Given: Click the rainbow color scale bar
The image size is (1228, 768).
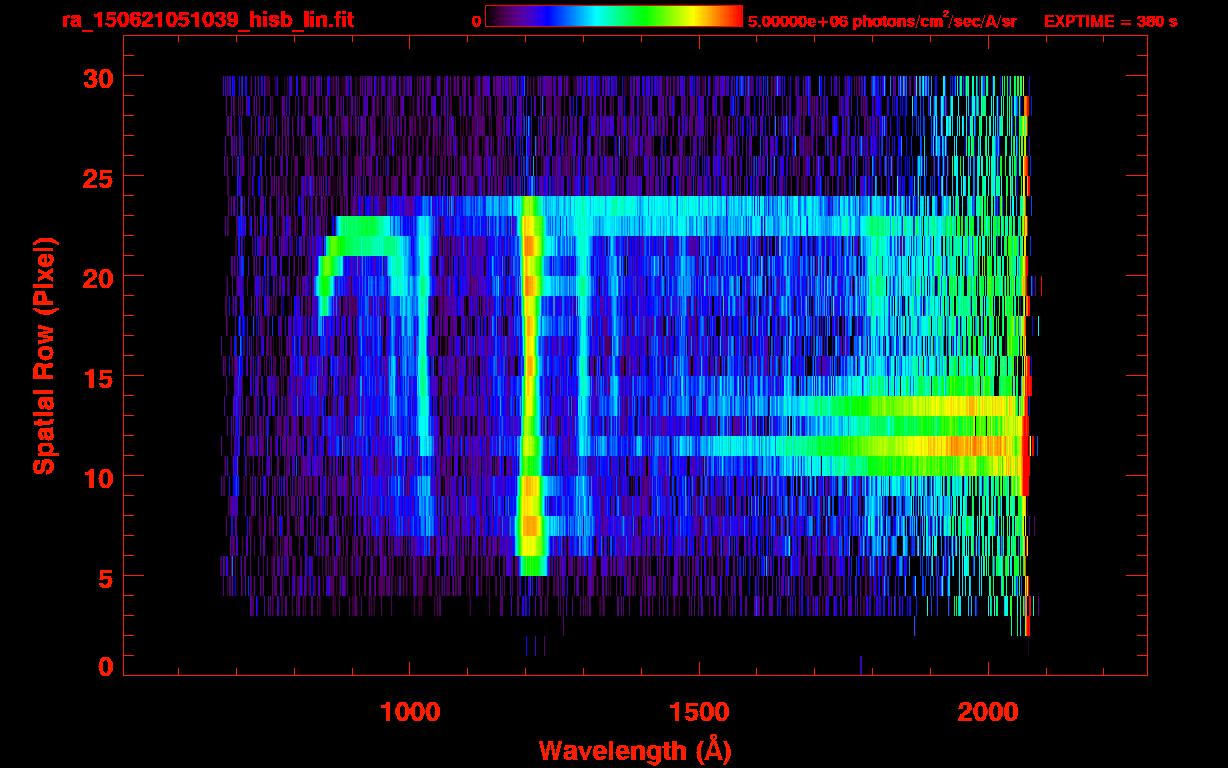Looking at the screenshot, I should [613, 17].
